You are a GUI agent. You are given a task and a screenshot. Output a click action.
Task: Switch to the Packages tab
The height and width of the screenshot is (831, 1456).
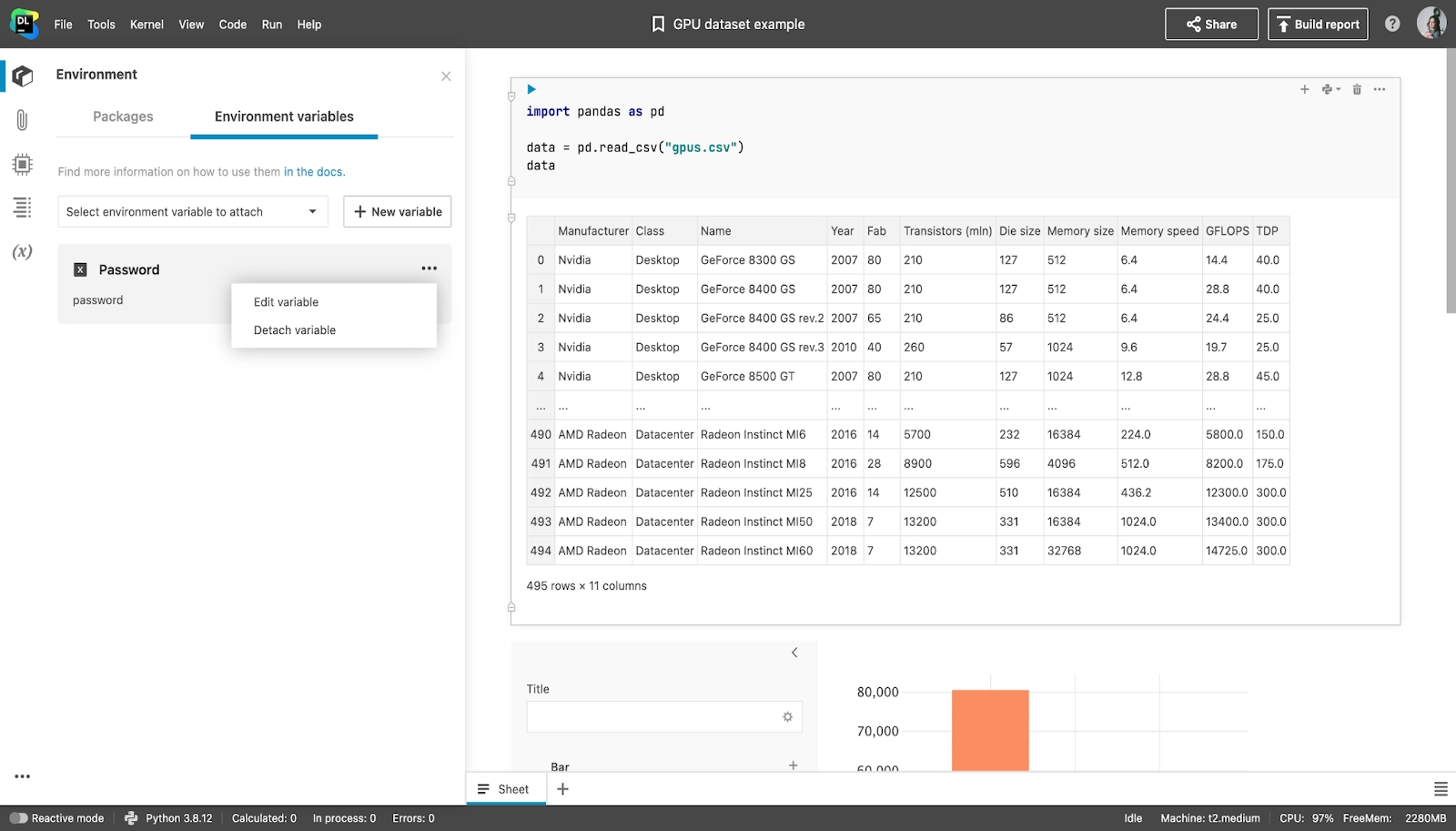pos(123,117)
